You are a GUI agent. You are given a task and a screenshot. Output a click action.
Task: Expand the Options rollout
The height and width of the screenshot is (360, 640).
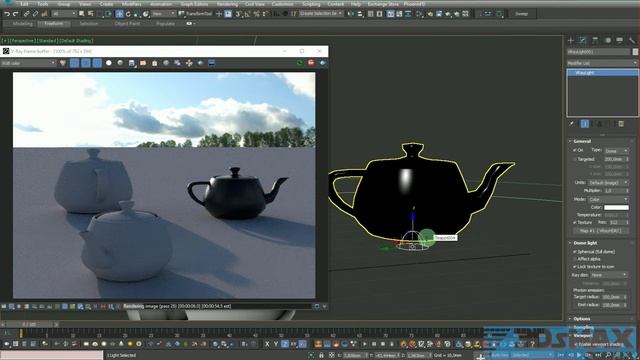[x=582, y=319]
